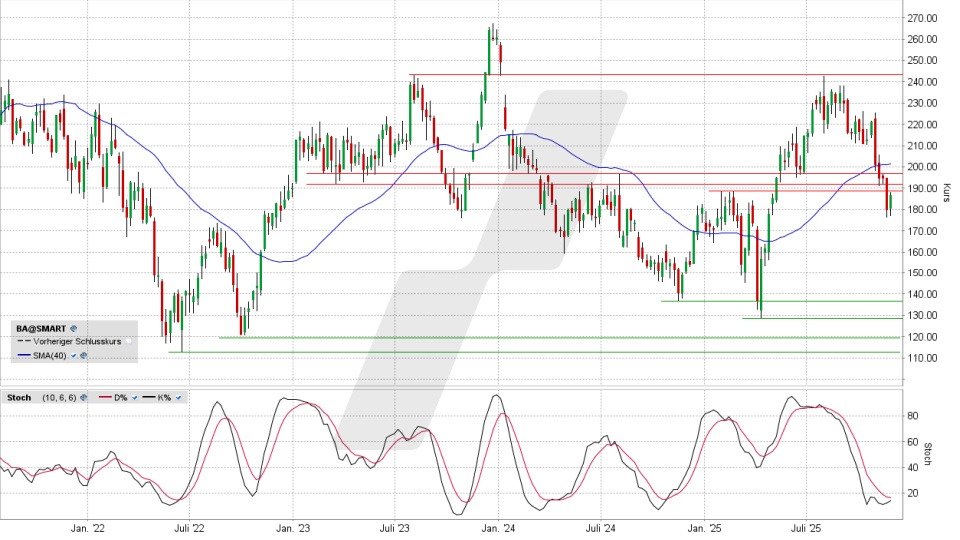Viewport: 960px width, 540px height.
Task: Click the black K% line swatch in legend
Action: (x=147, y=398)
